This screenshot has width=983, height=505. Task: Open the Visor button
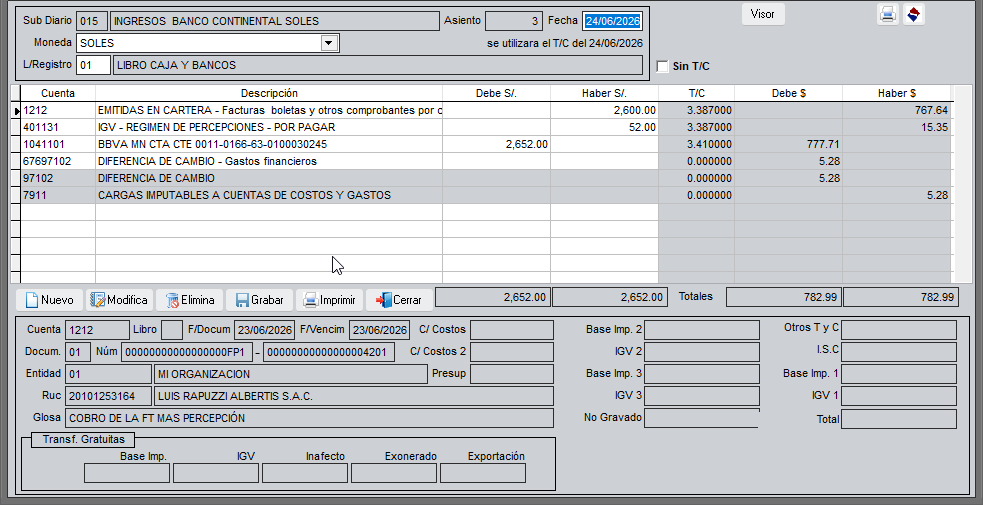[763, 14]
